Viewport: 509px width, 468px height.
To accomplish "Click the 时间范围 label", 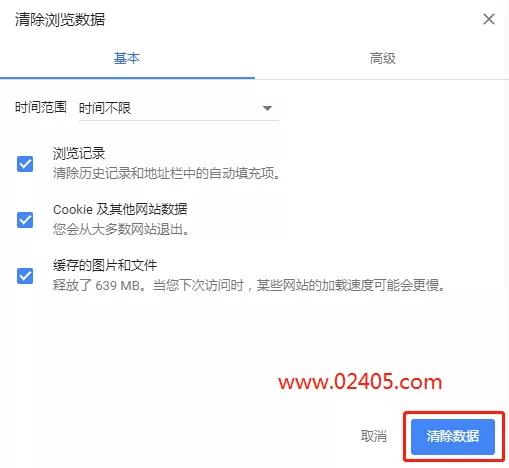I will coord(41,107).
